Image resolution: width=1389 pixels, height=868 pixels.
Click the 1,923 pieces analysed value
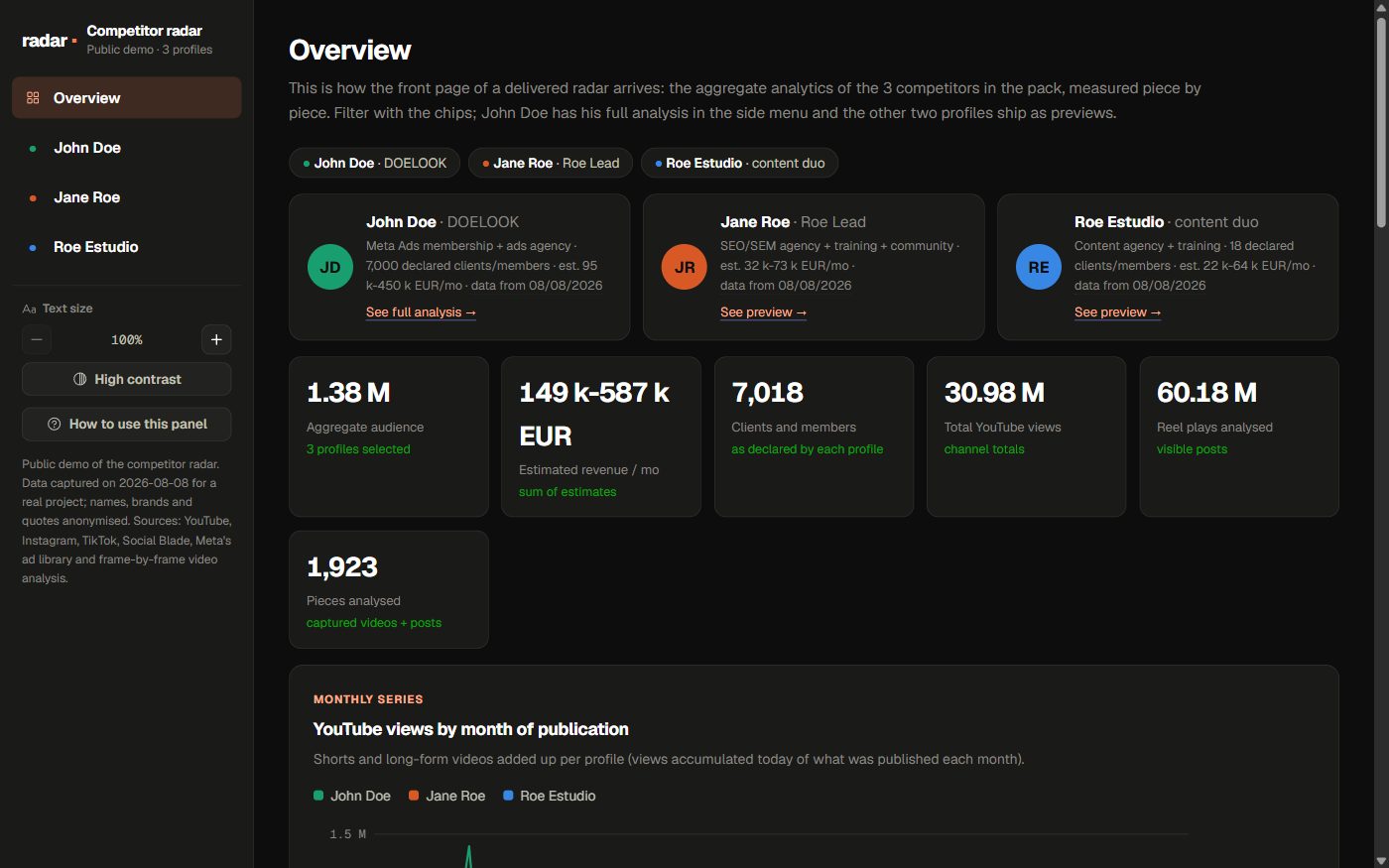[x=342, y=567]
